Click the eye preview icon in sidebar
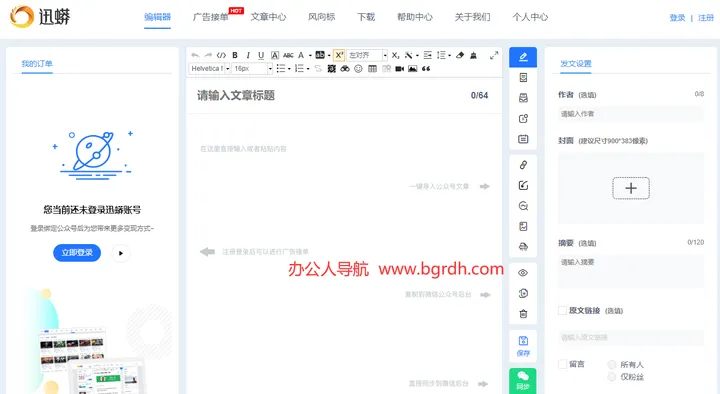This screenshot has height=394, width=720. (x=523, y=273)
